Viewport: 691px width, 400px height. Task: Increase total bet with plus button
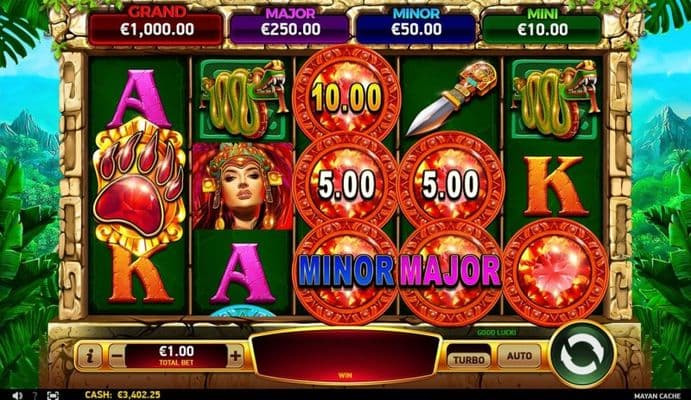tap(235, 356)
